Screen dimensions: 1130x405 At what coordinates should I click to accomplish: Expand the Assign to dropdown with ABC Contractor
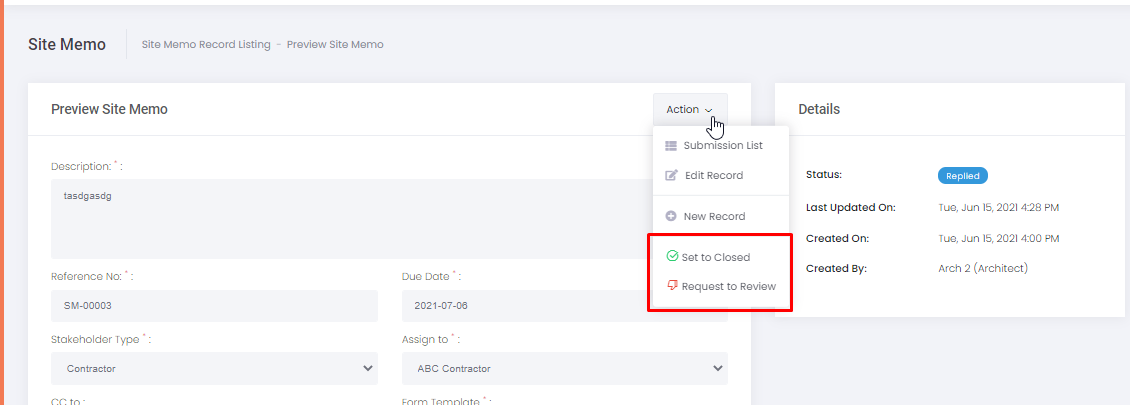pyautogui.click(x=564, y=368)
